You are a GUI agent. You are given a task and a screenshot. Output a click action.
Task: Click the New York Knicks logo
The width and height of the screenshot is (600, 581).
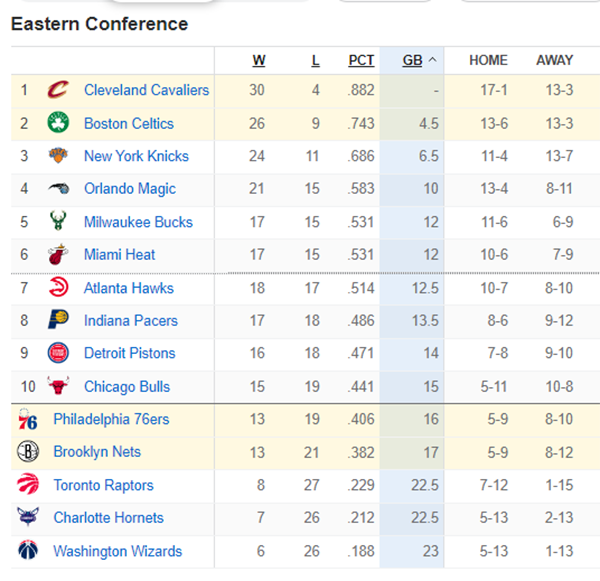coord(58,156)
